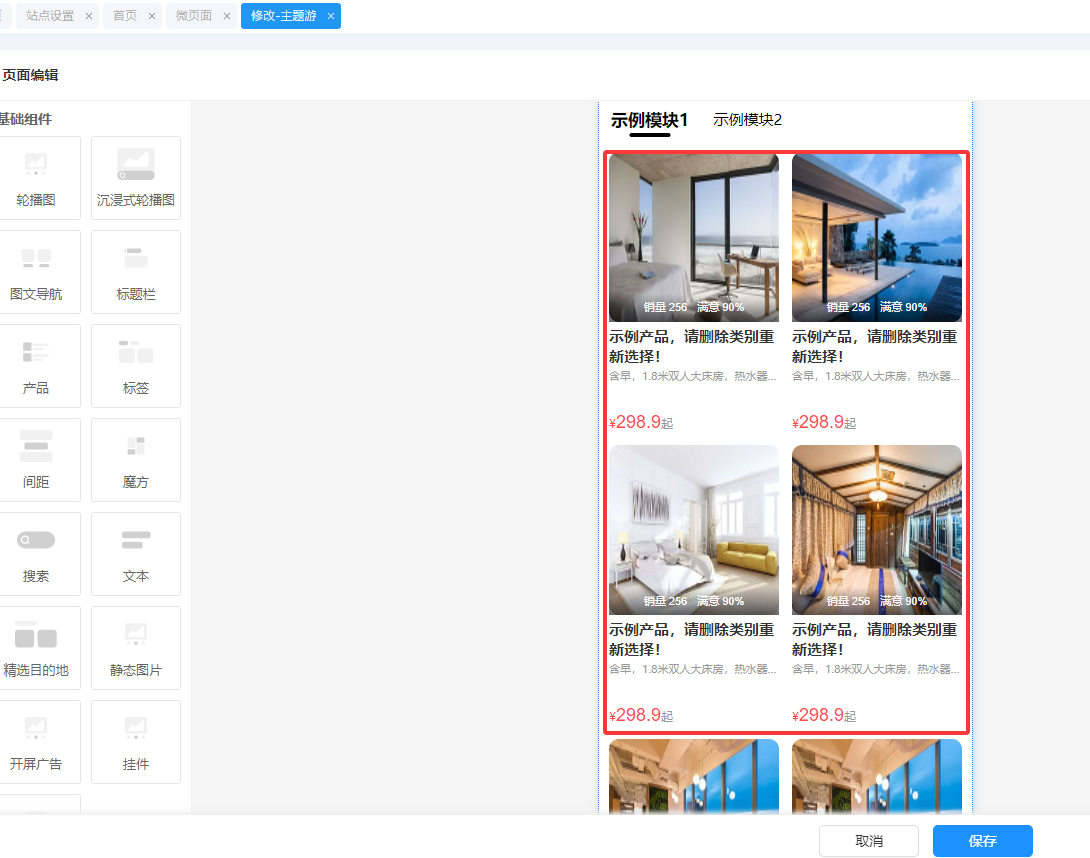Close the 微页面 tab
Image resolution: width=1090 pixels, height=858 pixels.
pyautogui.click(x=227, y=16)
